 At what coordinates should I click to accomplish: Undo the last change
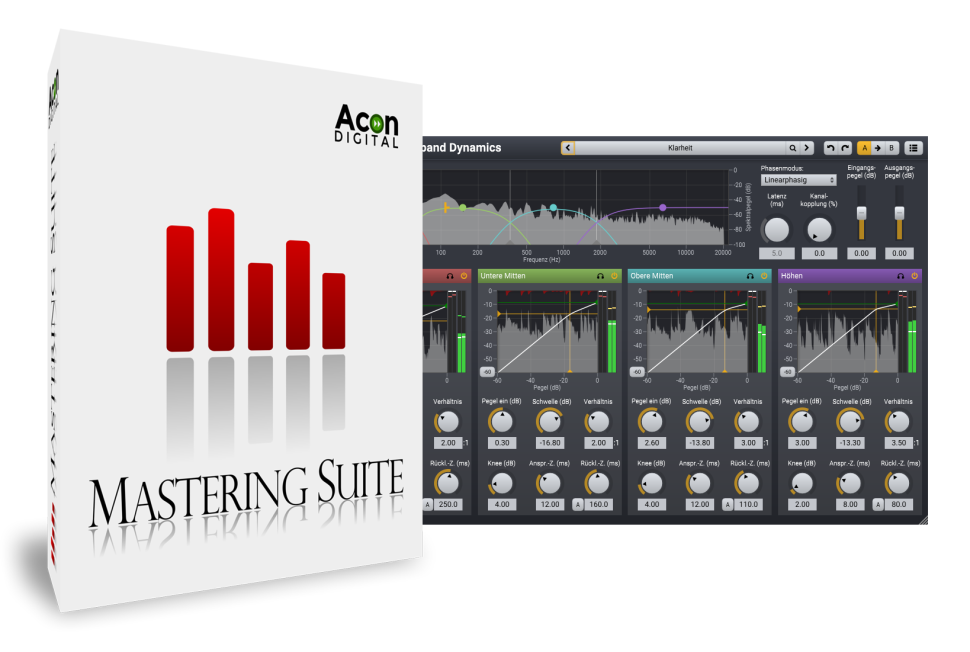(x=830, y=148)
